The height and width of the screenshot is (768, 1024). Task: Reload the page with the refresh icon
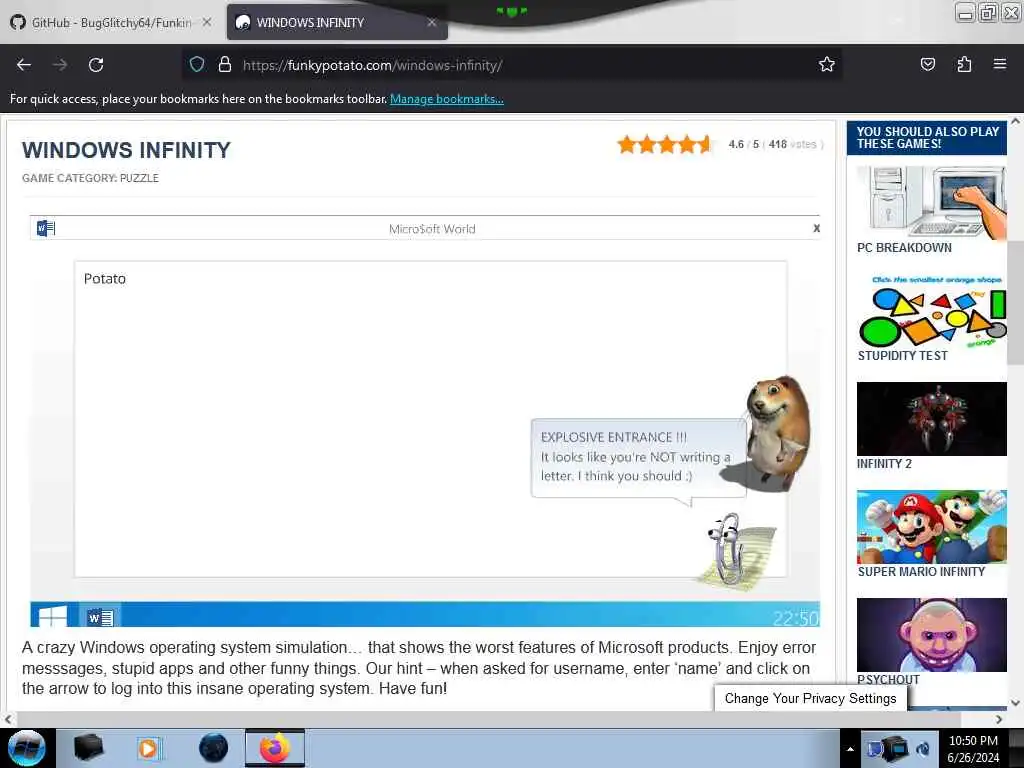point(96,65)
